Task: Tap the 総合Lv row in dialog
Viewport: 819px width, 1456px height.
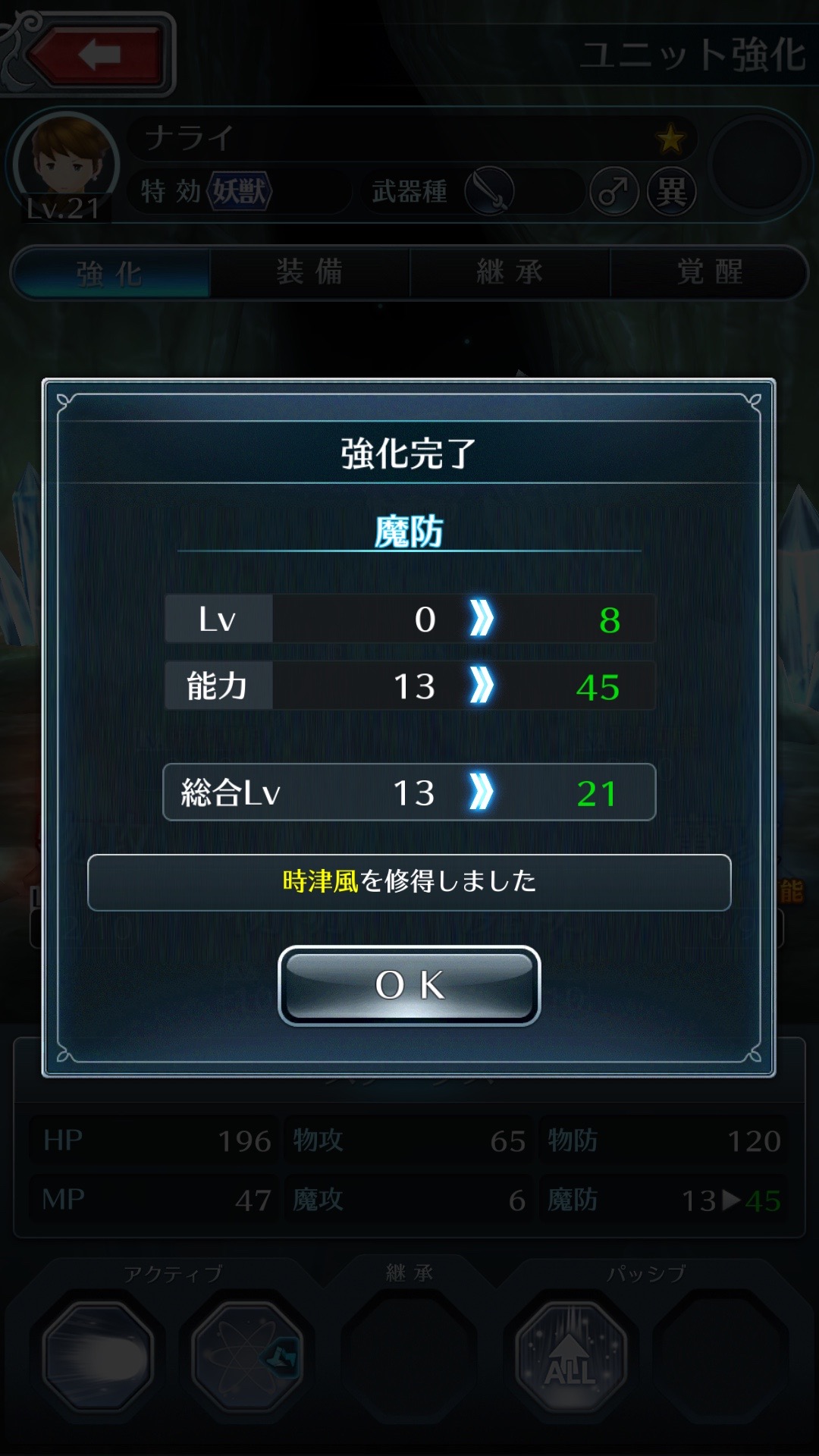Action: [409, 792]
